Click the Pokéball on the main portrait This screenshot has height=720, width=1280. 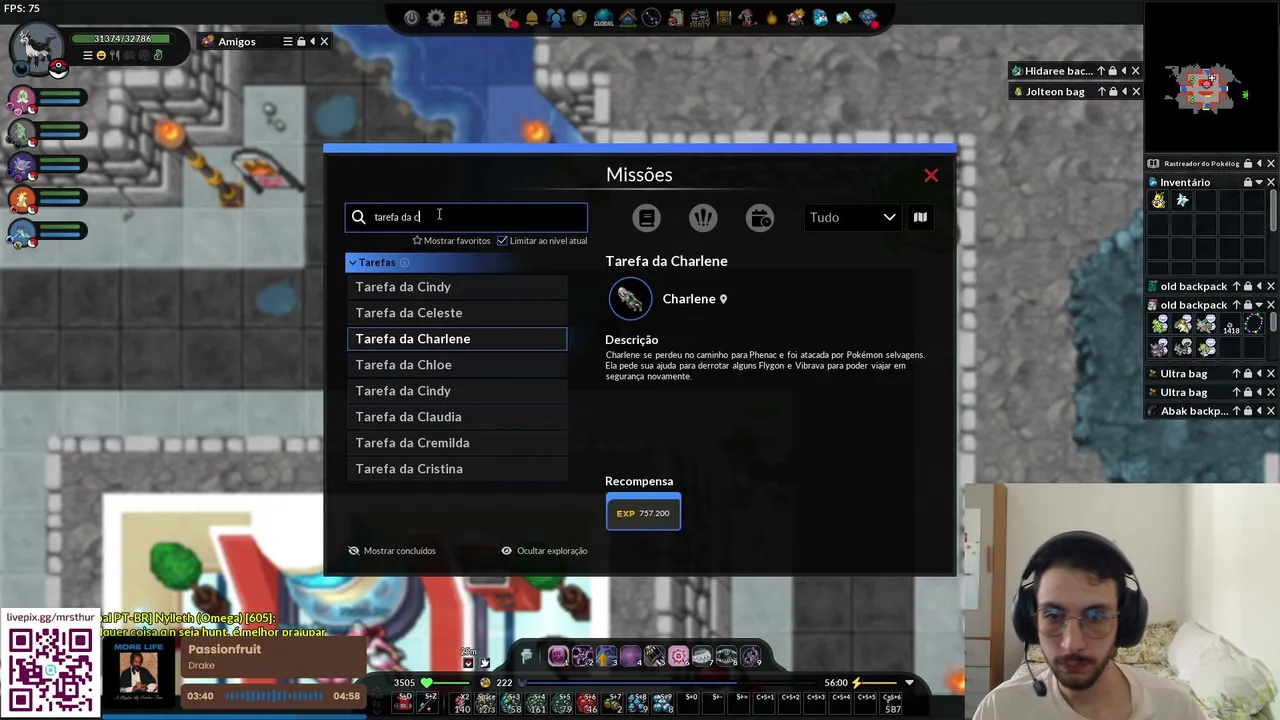tap(58, 68)
